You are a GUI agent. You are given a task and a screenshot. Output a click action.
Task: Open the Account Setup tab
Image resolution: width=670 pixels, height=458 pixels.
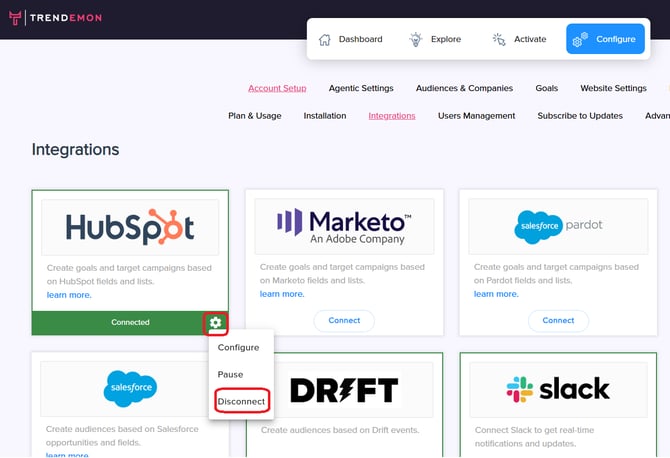tap(277, 88)
